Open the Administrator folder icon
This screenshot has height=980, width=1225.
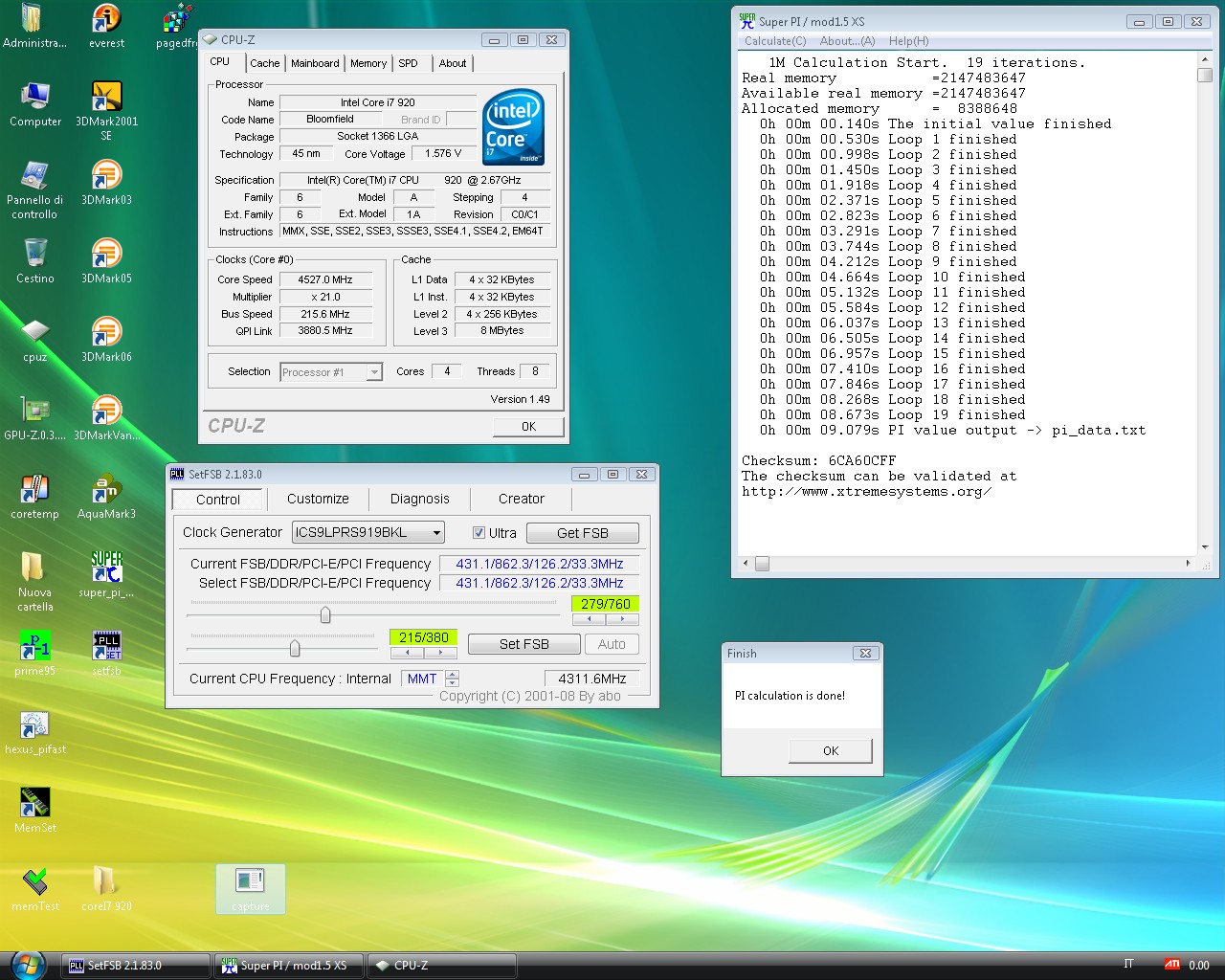point(35,26)
